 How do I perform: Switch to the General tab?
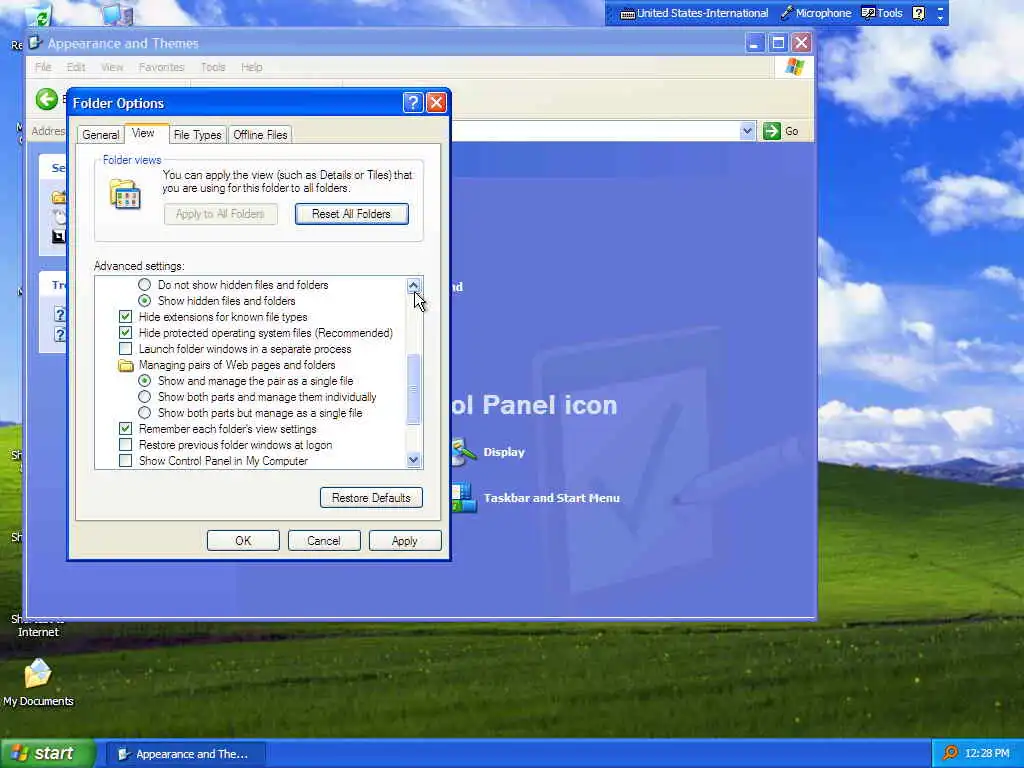click(101, 135)
